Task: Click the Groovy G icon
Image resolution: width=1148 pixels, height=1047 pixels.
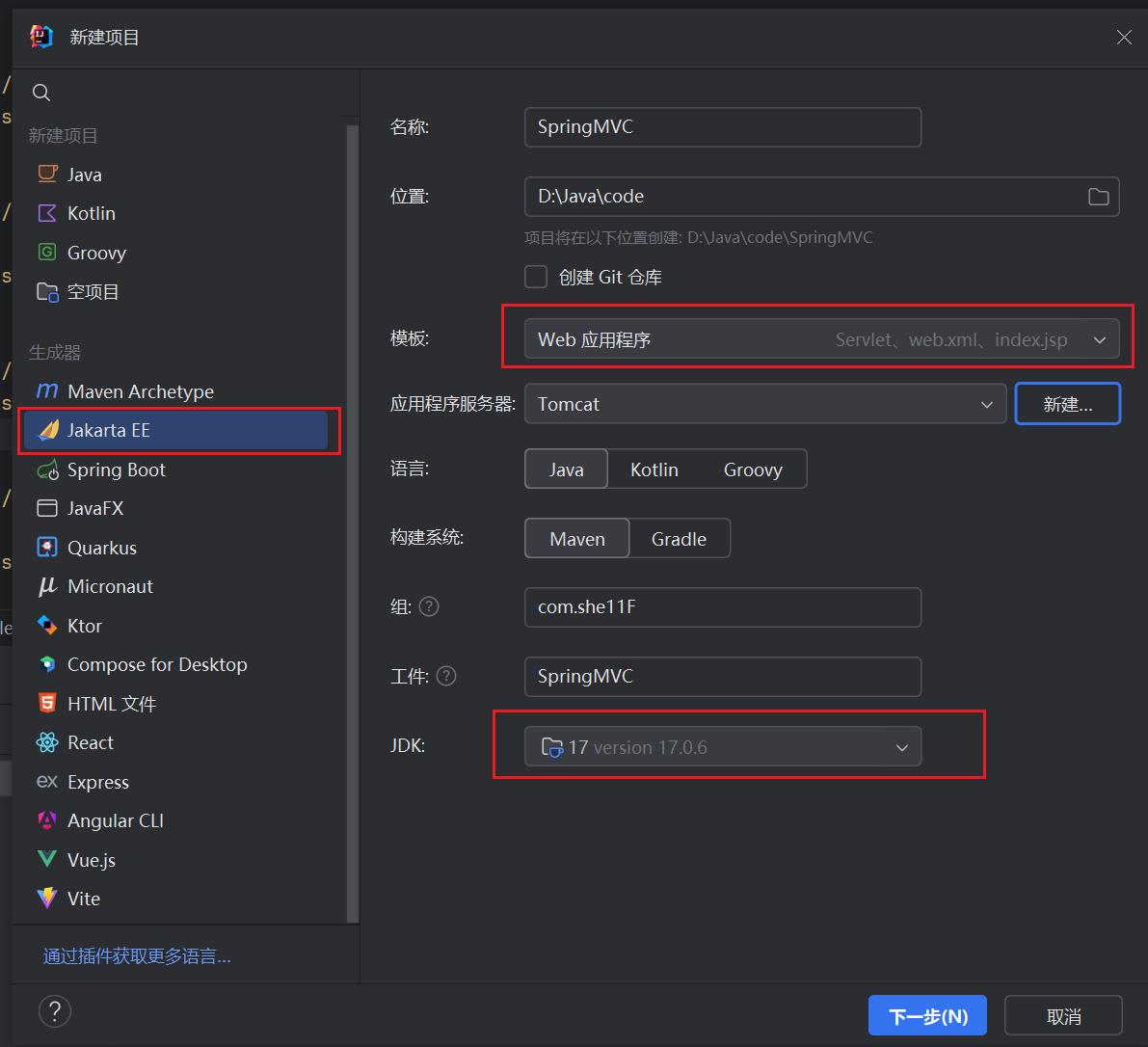Action: tap(47, 253)
